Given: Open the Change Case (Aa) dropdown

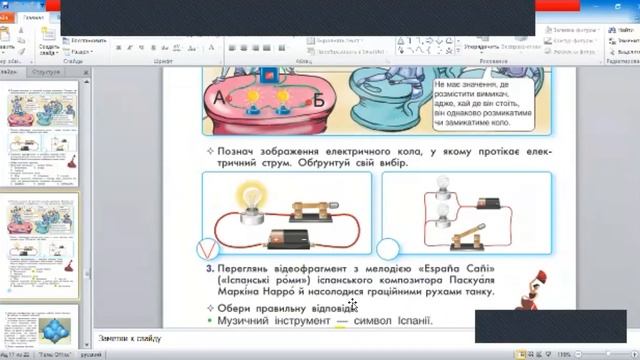Looking at the screenshot, I should 192,48.
